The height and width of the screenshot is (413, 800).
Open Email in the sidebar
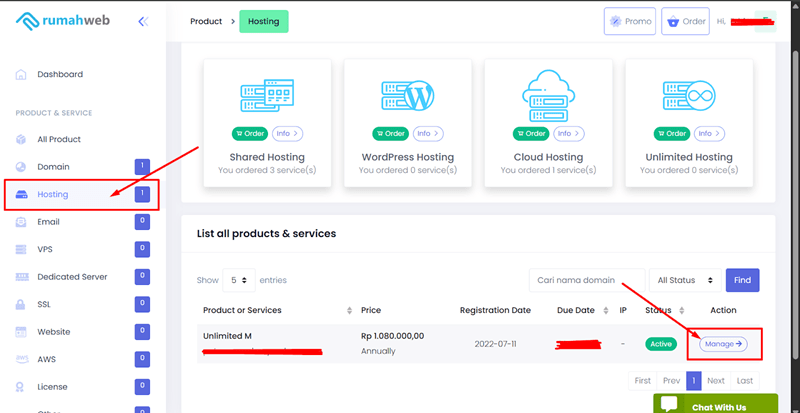pos(48,222)
